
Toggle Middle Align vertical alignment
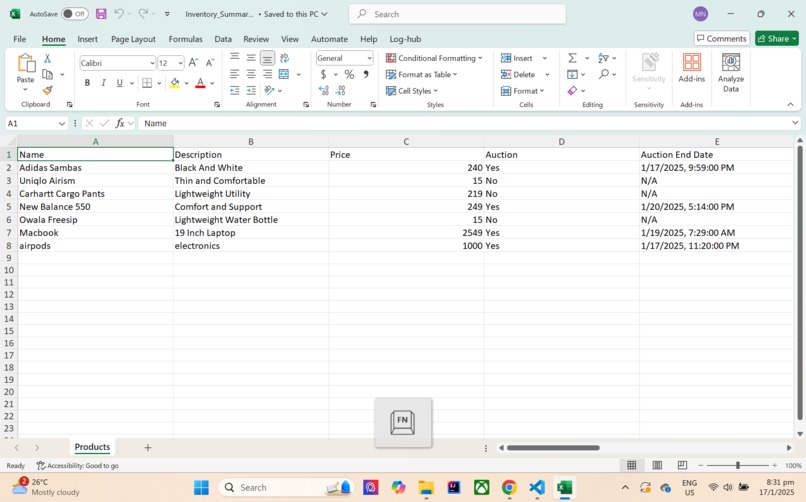click(x=251, y=58)
